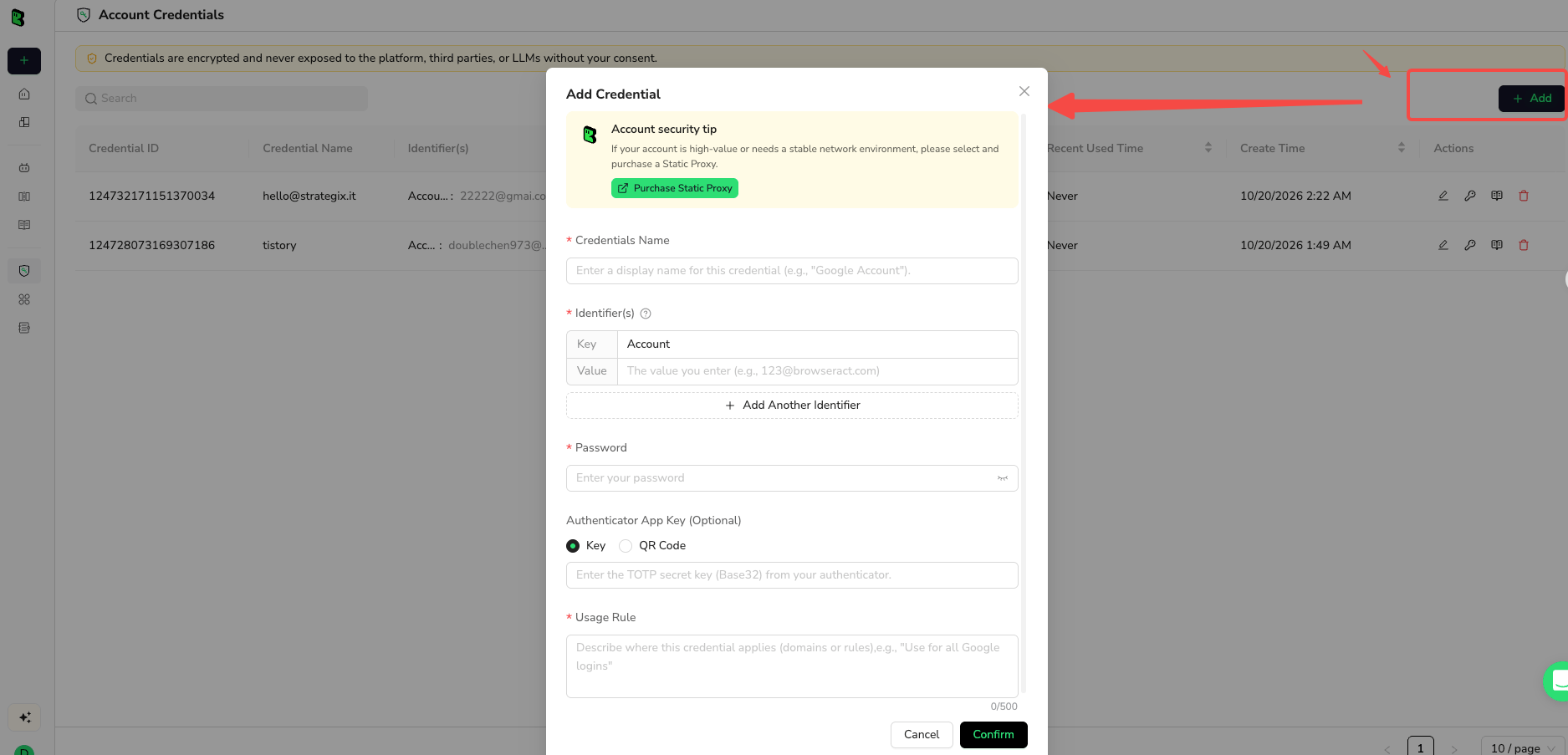Go to page 1 in pagination
The image size is (1568, 755).
[x=1420, y=747]
